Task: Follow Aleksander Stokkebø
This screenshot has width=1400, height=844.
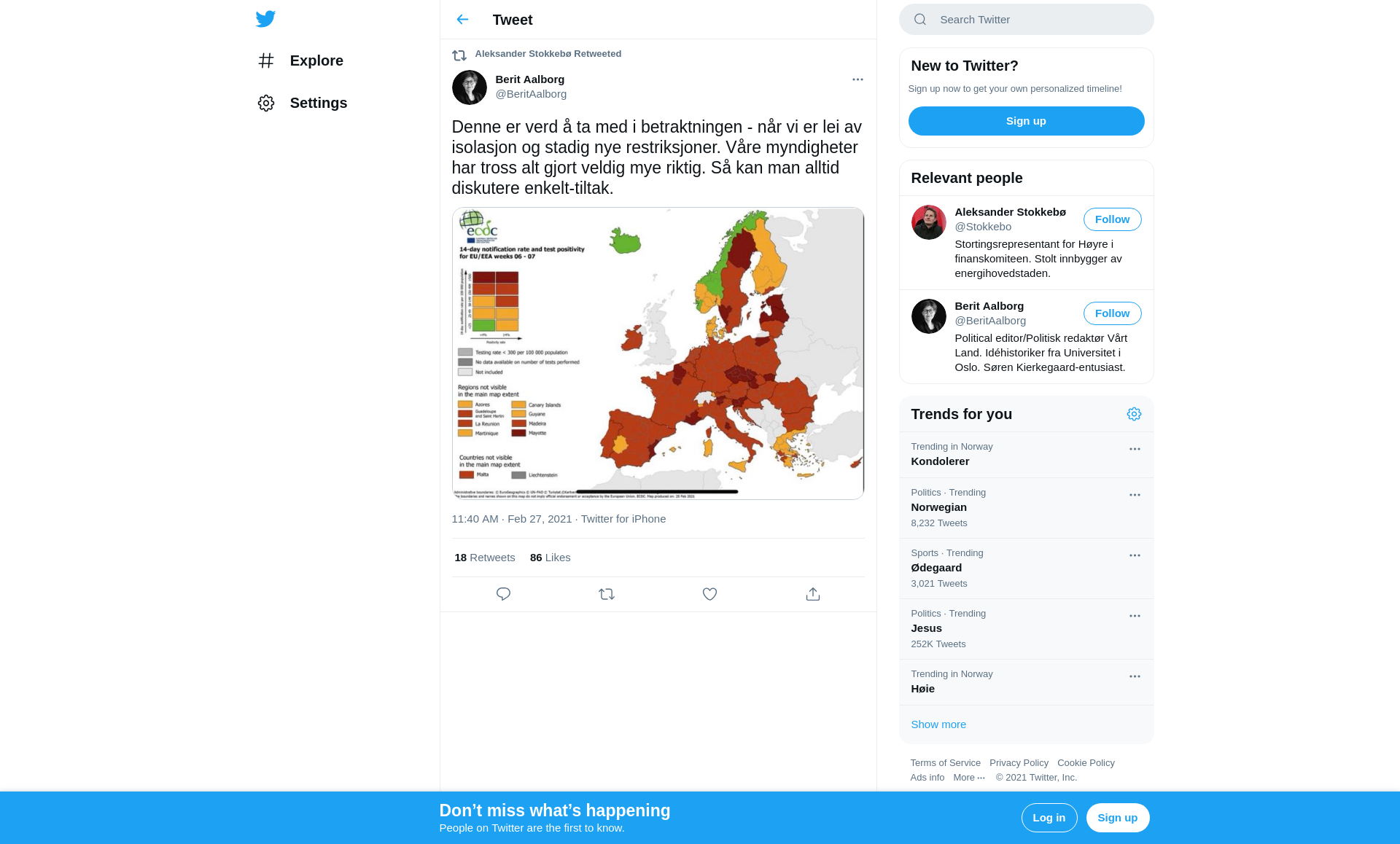Action: pos(1112,219)
